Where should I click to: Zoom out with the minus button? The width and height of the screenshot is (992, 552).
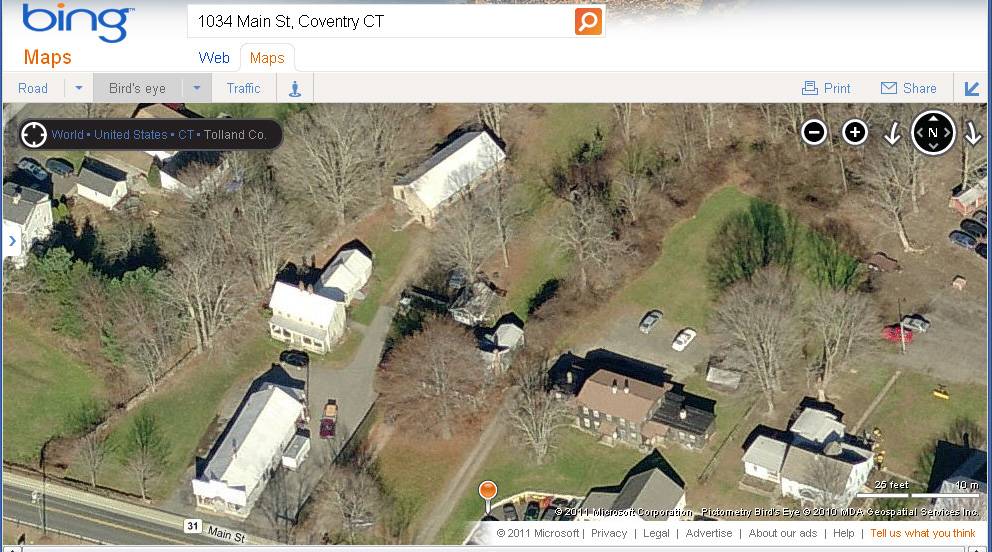point(814,133)
